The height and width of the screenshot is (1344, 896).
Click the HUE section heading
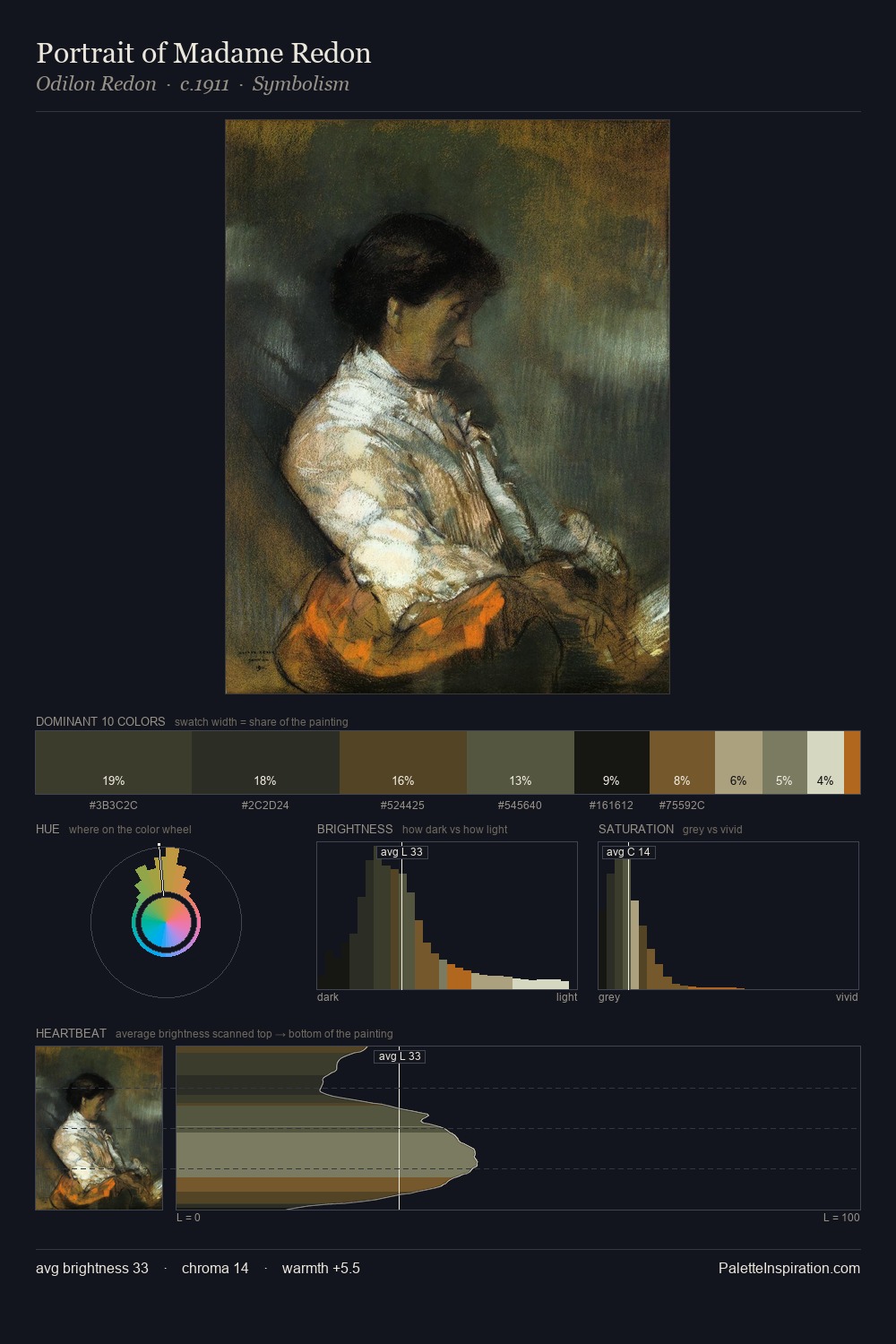click(x=47, y=829)
